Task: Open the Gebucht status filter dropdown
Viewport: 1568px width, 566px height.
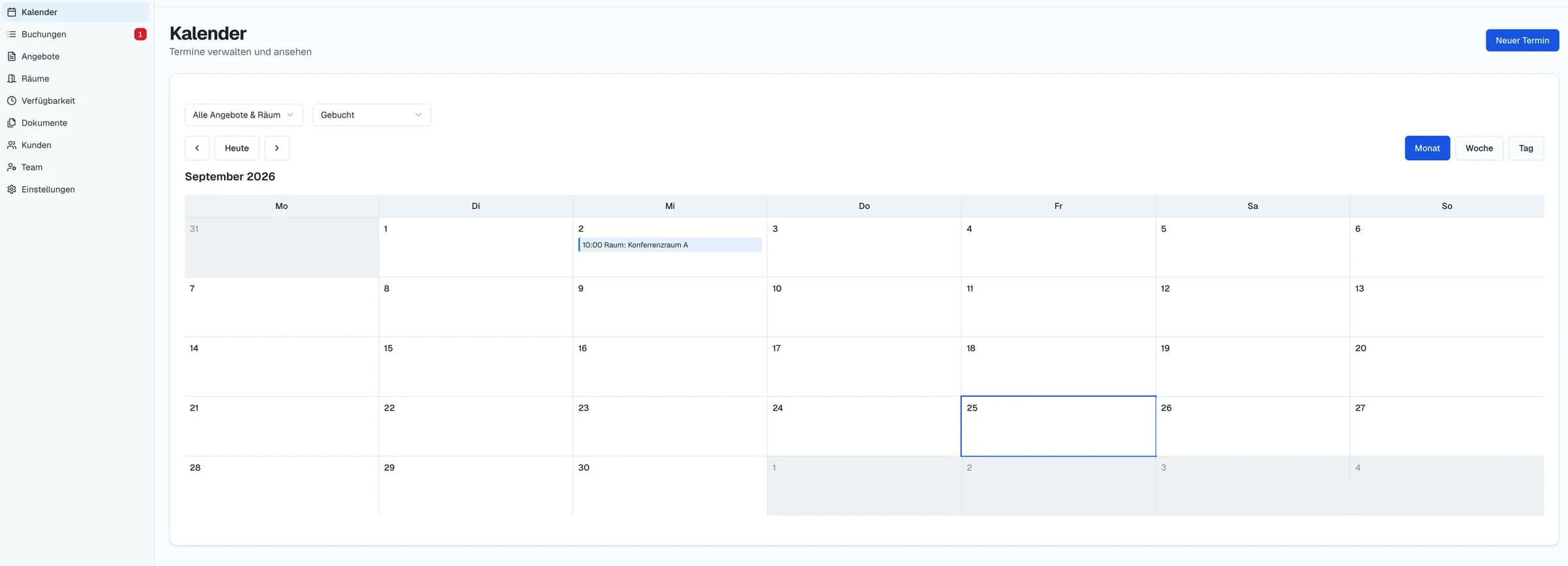Action: coord(372,115)
